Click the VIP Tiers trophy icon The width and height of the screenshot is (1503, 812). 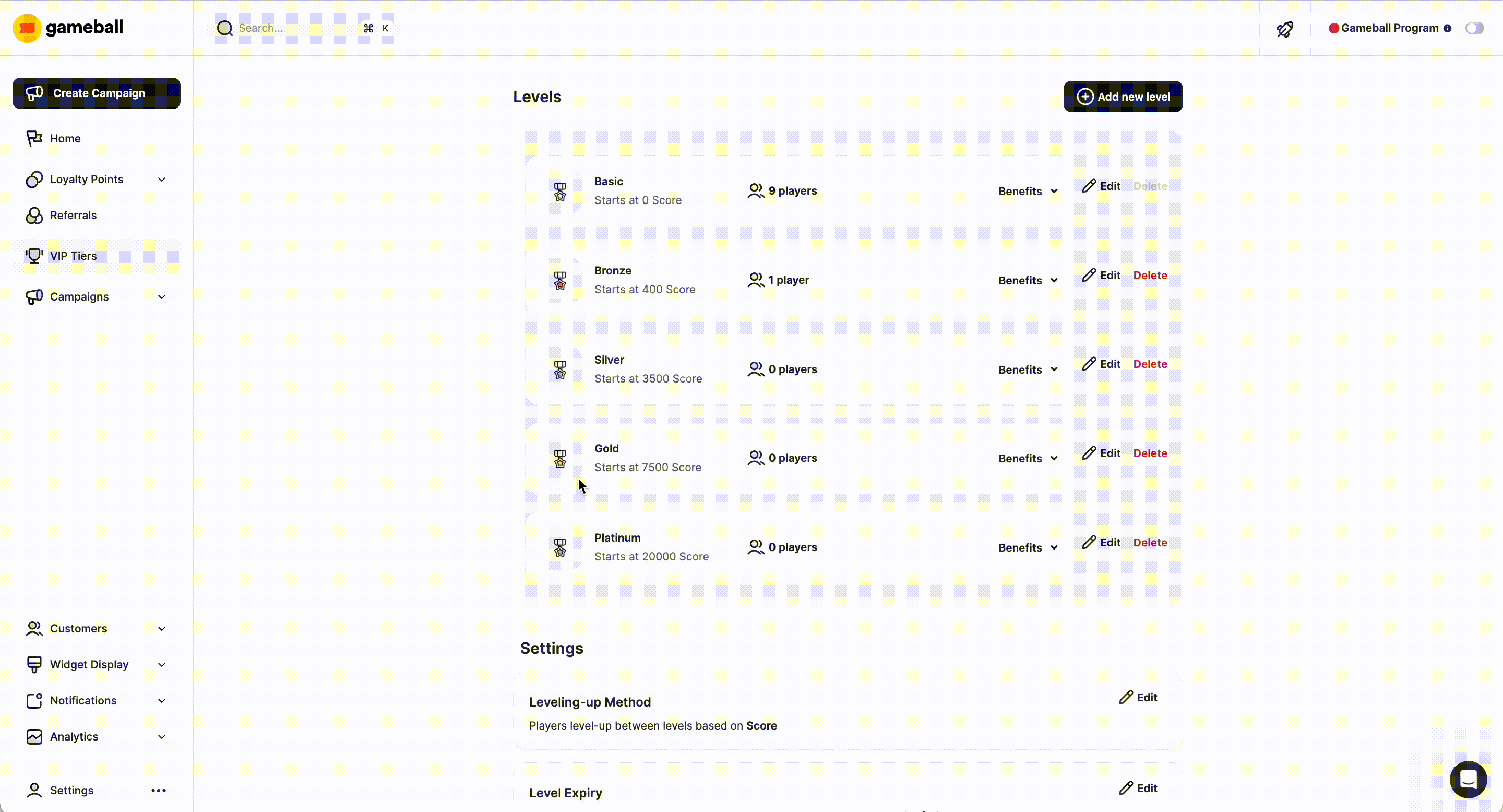tap(34, 256)
